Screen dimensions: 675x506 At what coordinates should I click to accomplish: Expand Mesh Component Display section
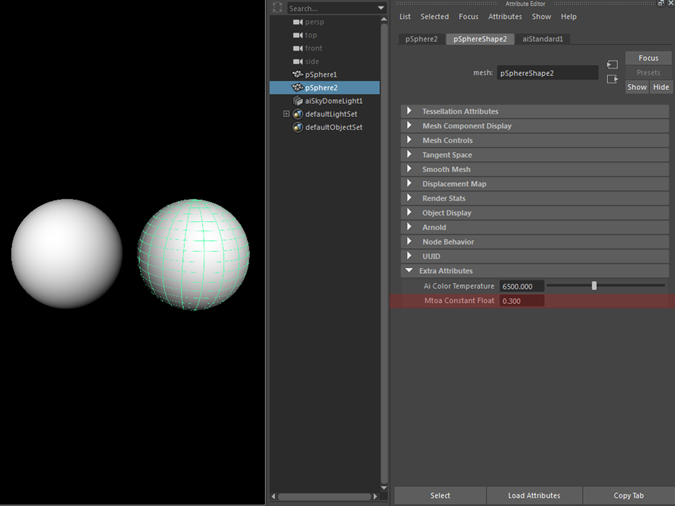pyautogui.click(x=535, y=126)
